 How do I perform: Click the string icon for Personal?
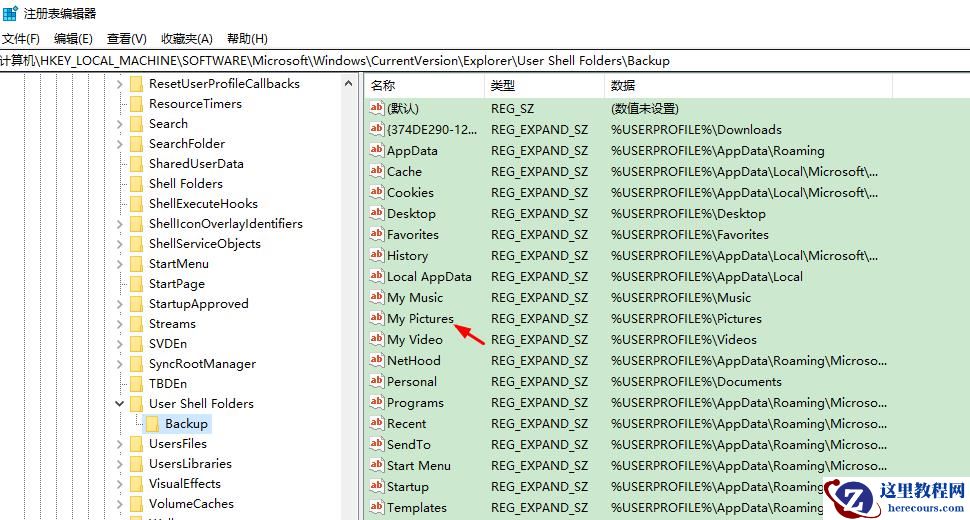pyautogui.click(x=377, y=381)
